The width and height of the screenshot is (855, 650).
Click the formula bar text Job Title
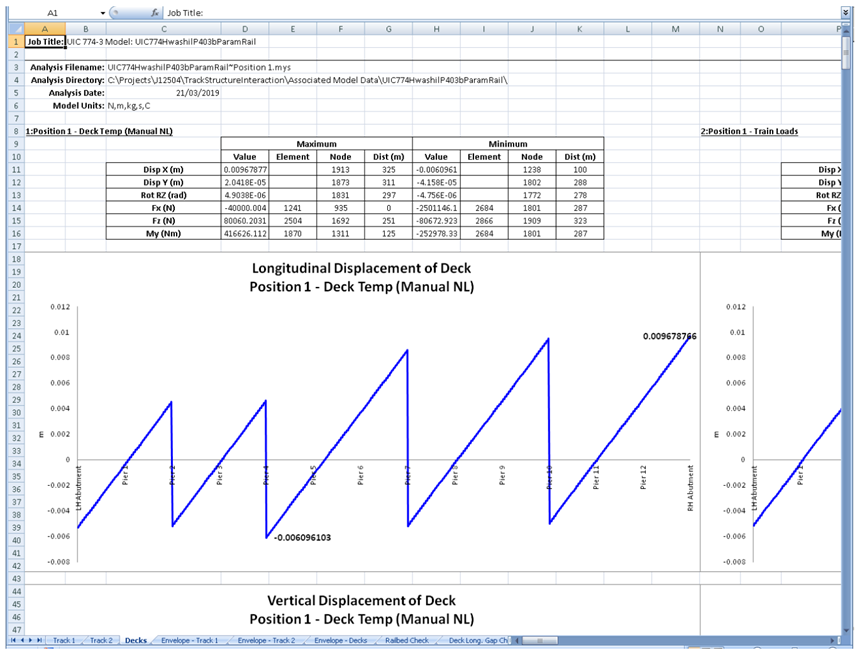pos(186,13)
